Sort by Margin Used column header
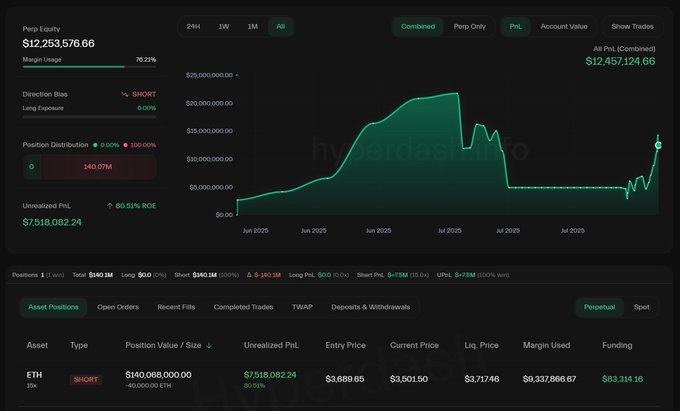 [x=546, y=346]
